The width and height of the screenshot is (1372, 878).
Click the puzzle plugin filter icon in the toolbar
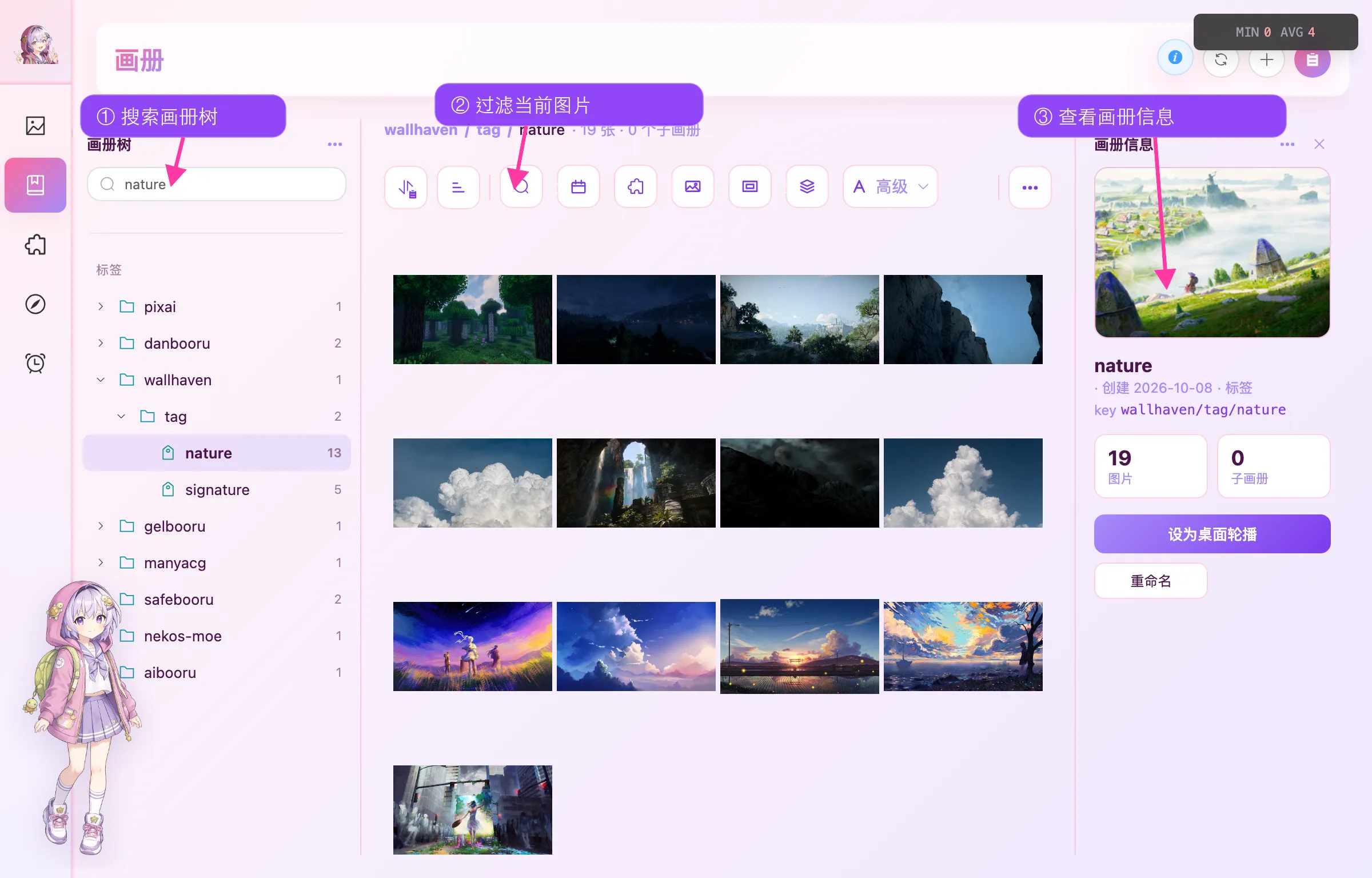pyautogui.click(x=636, y=187)
